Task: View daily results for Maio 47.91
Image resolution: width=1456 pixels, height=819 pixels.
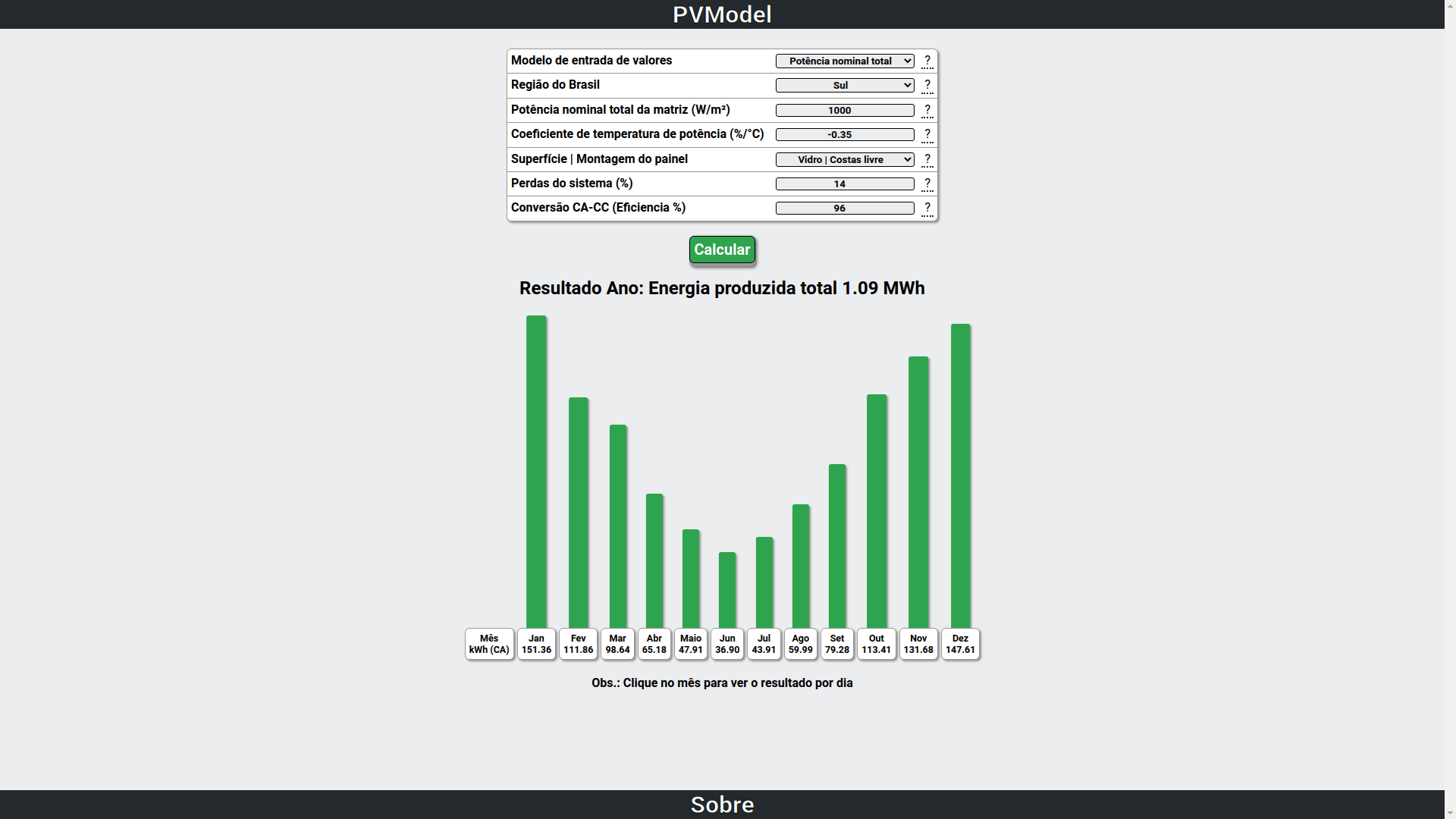Action: tap(691, 644)
